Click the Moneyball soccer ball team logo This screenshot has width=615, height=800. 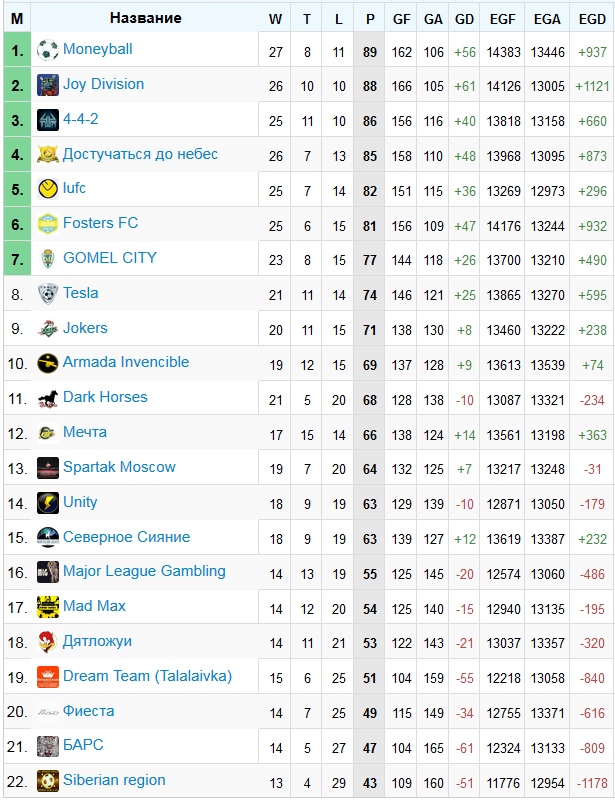tap(48, 50)
